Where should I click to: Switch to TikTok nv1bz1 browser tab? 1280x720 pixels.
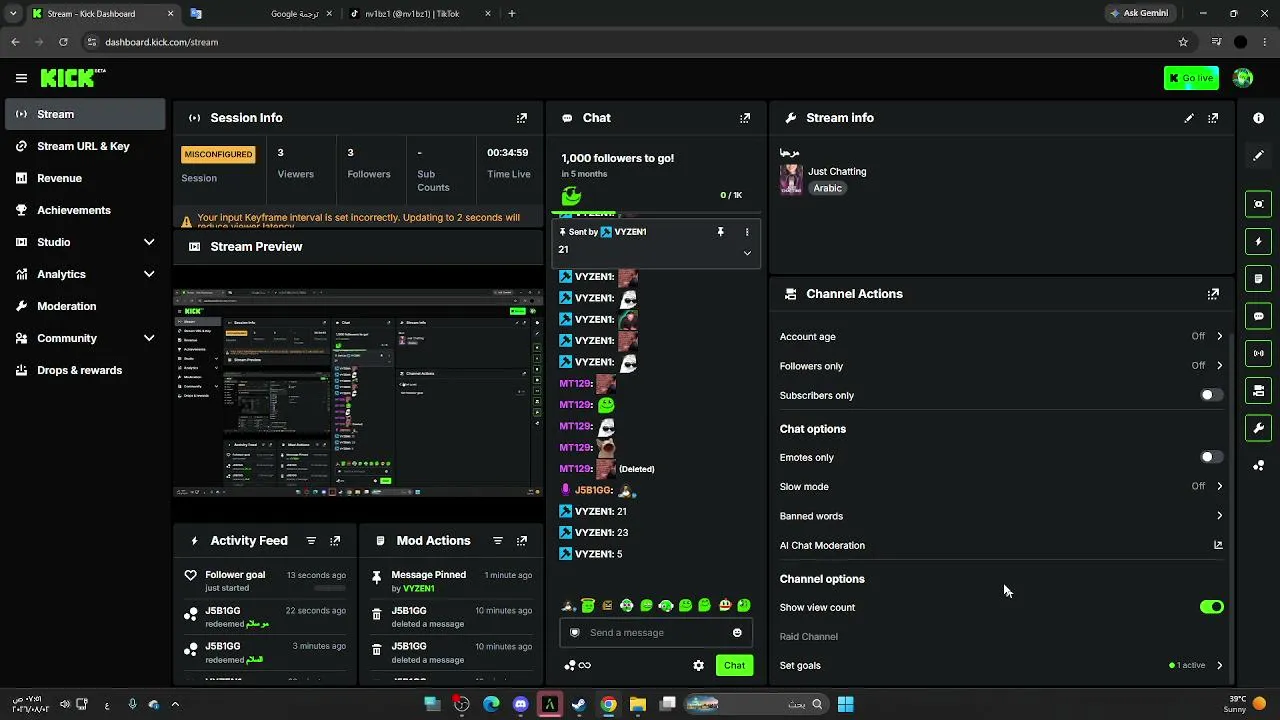[420, 14]
